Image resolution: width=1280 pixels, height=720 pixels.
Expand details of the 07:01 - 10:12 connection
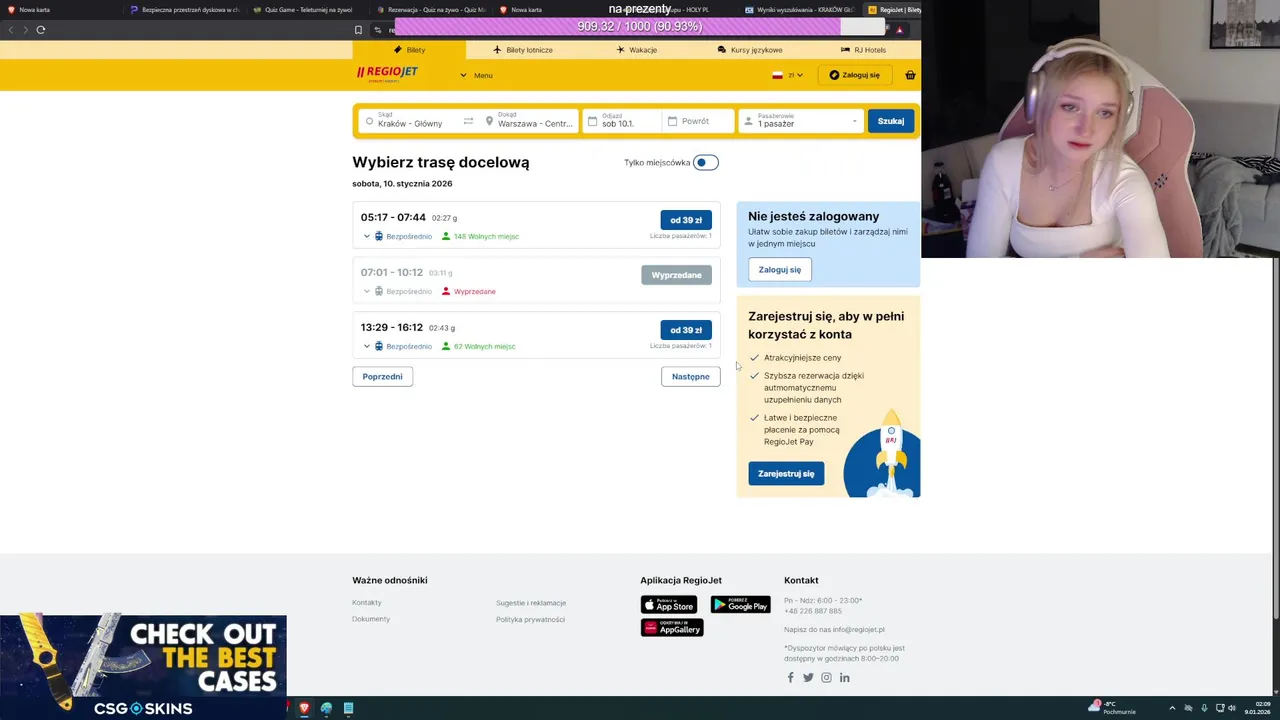pyautogui.click(x=367, y=292)
